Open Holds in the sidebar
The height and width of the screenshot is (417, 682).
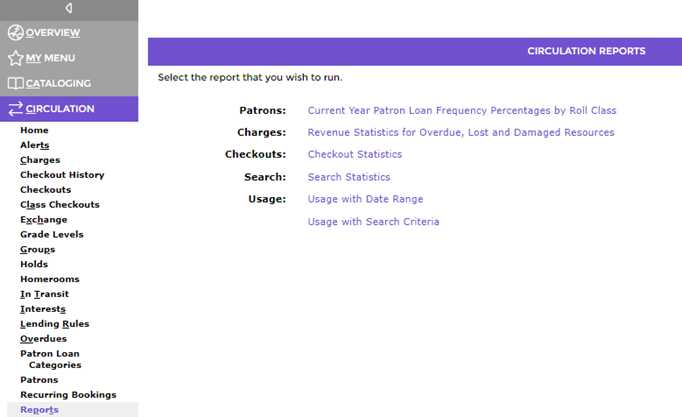pos(34,264)
